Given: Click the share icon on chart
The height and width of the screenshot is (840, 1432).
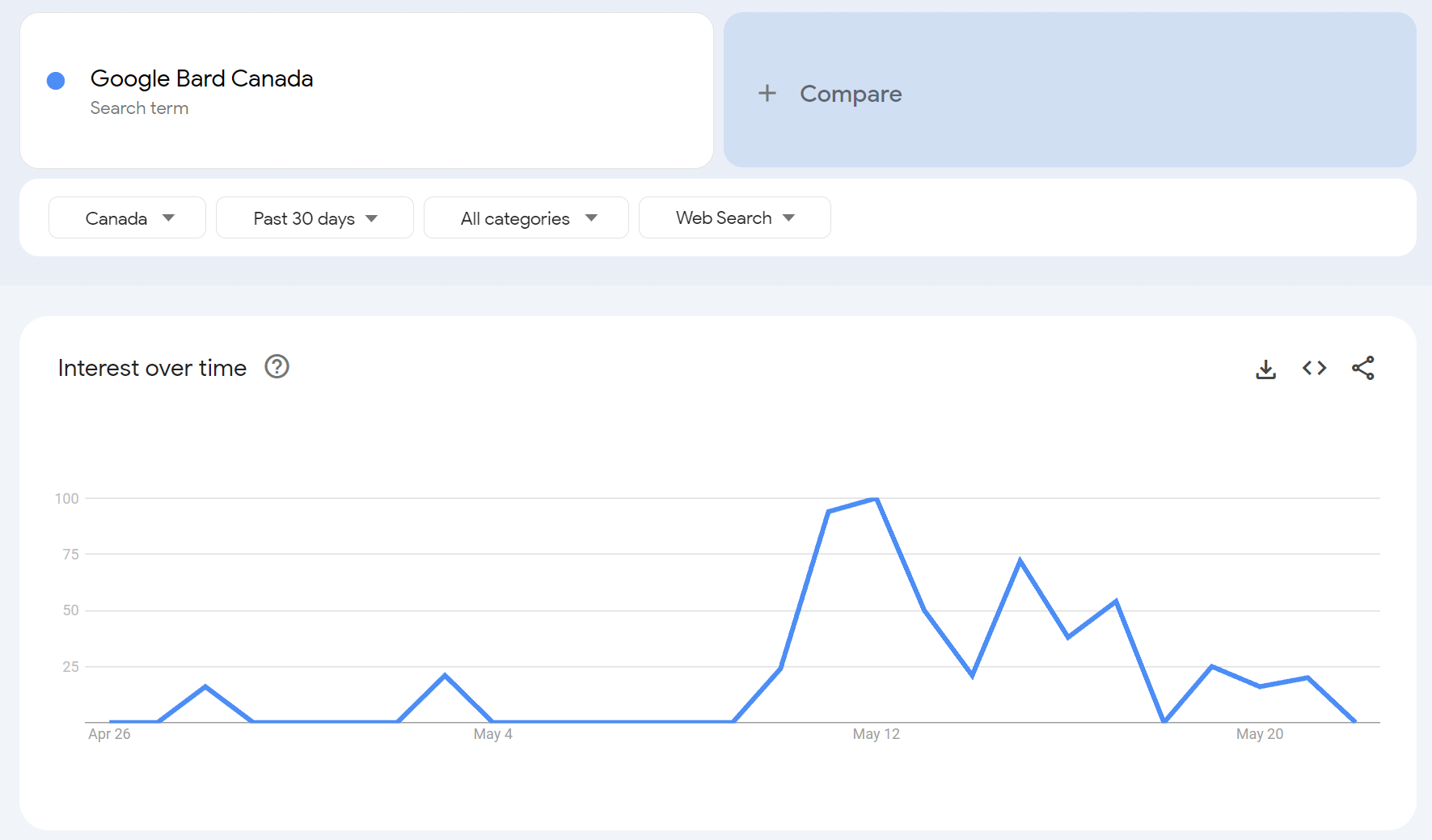Looking at the screenshot, I should [1362, 369].
